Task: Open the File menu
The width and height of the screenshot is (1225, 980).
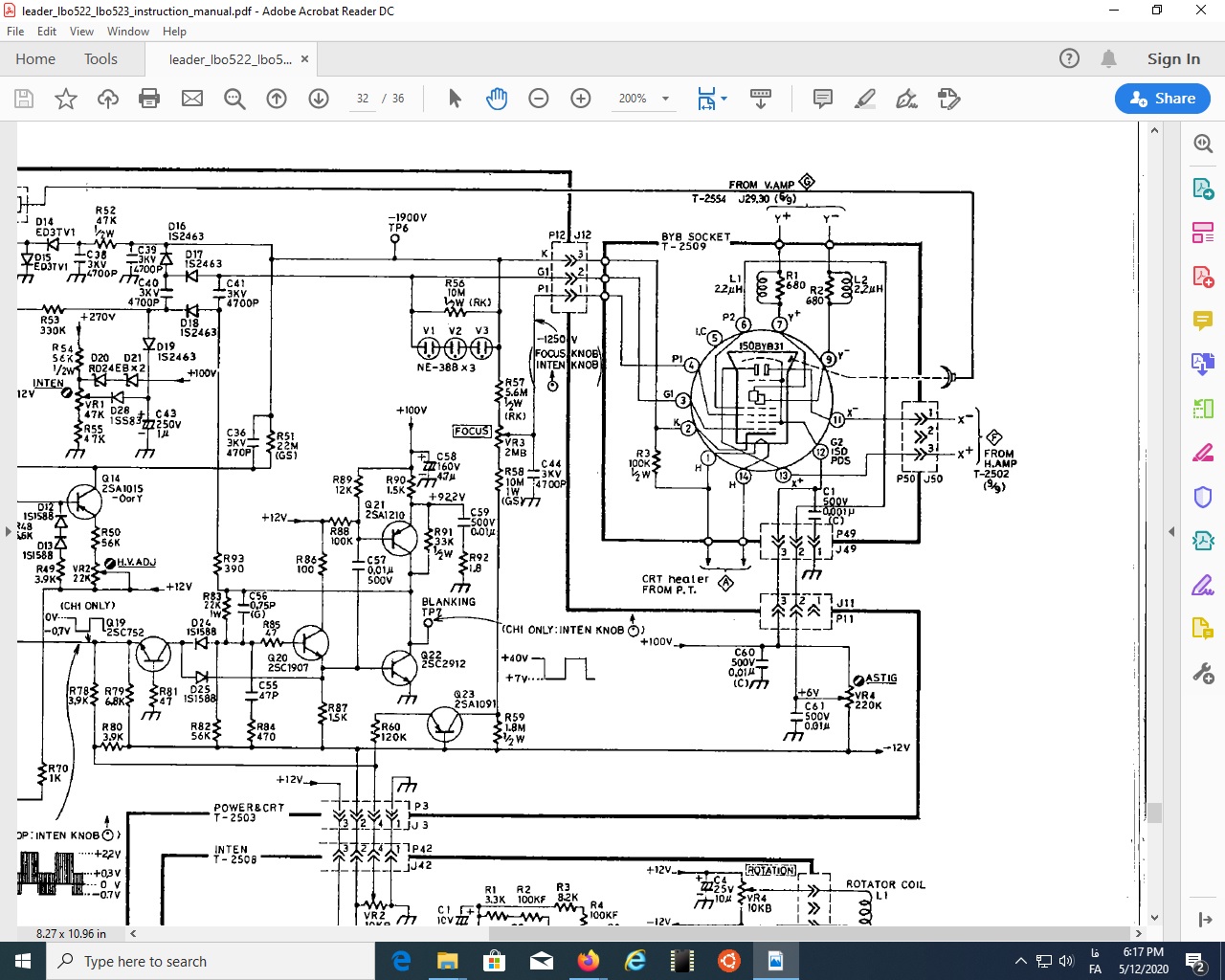Action: pos(15,32)
